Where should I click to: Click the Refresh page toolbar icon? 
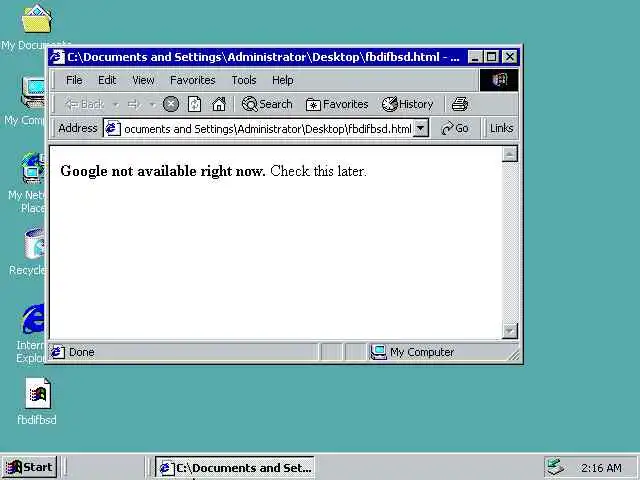(194, 104)
